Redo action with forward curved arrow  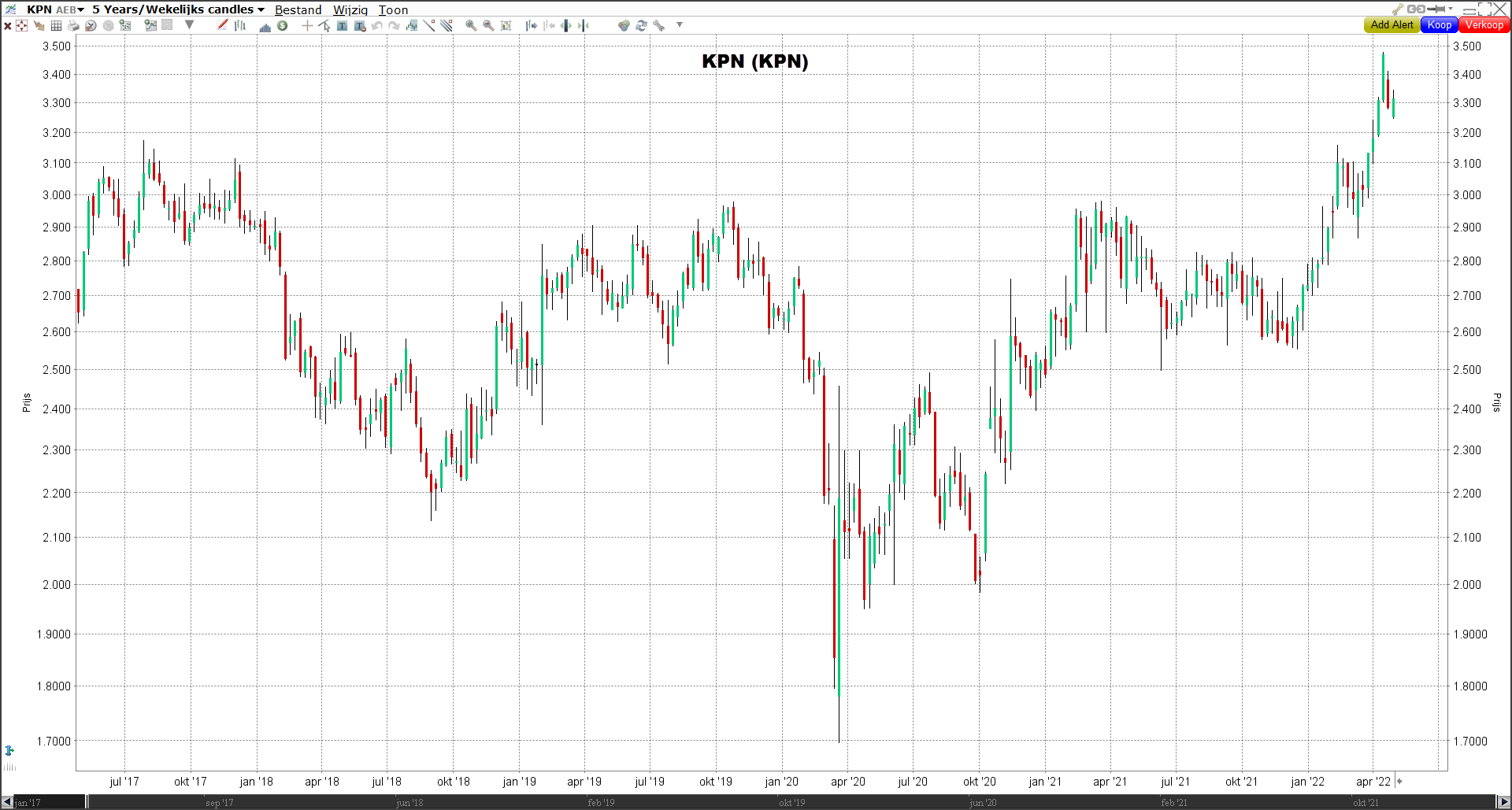click(x=394, y=26)
